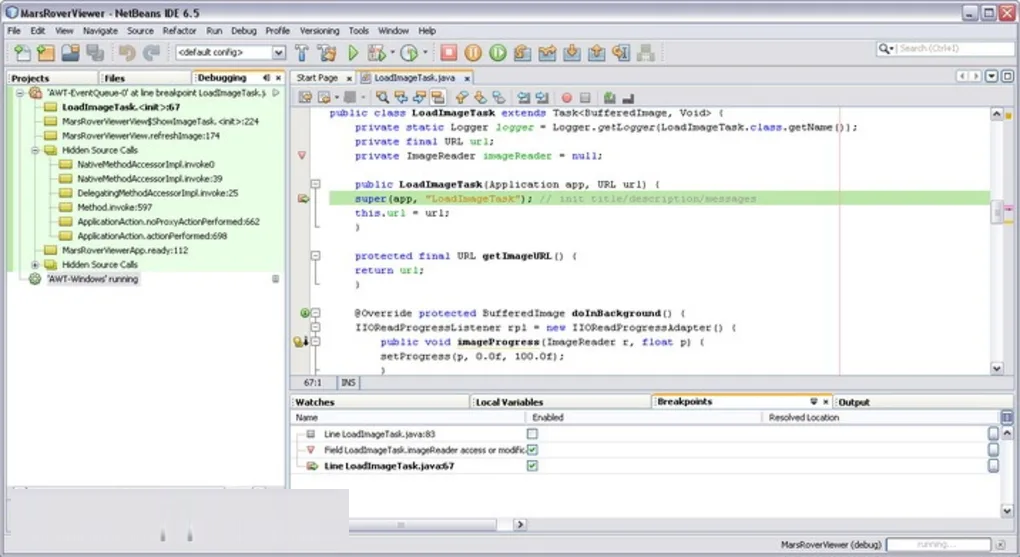
Task: Resume the AWT-EventQueue-0 thread arrow
Action: point(276,93)
